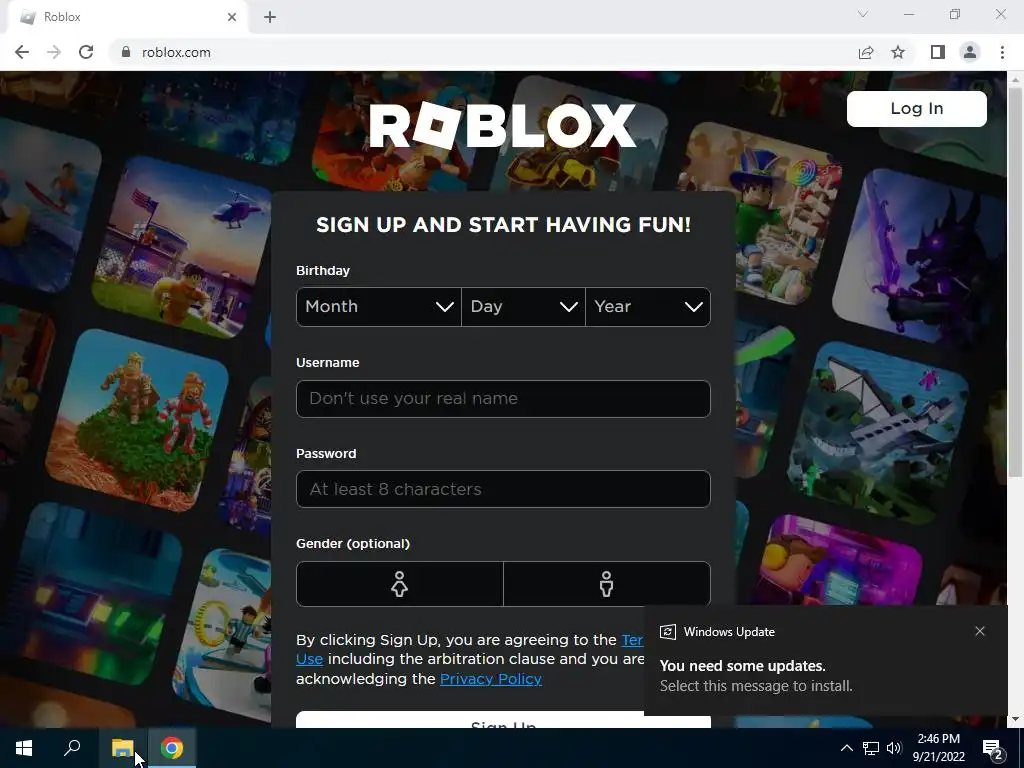Click the helicopter soccer game thumbnail
This screenshot has height=768, width=1024.
(182, 247)
